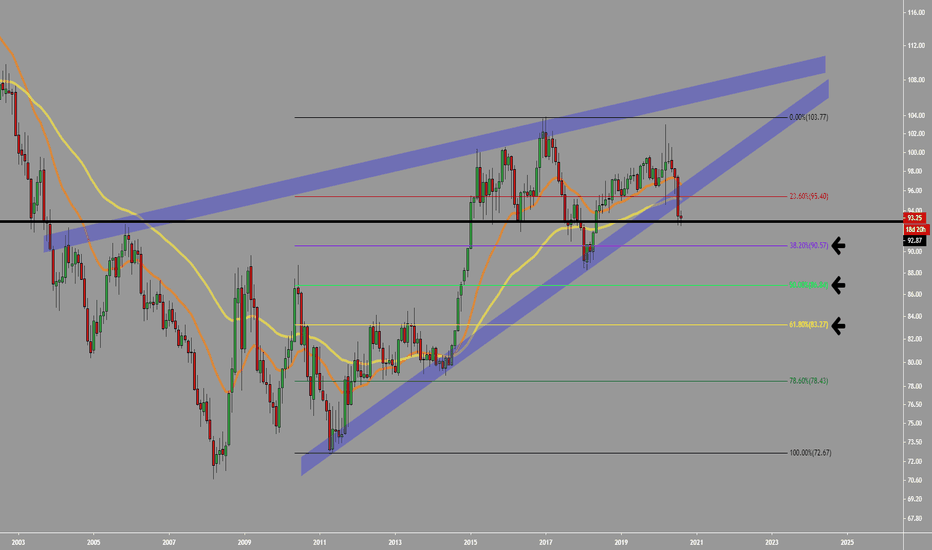Click the 2019 label on time axis
This screenshot has height=550, width=932.
point(621,542)
